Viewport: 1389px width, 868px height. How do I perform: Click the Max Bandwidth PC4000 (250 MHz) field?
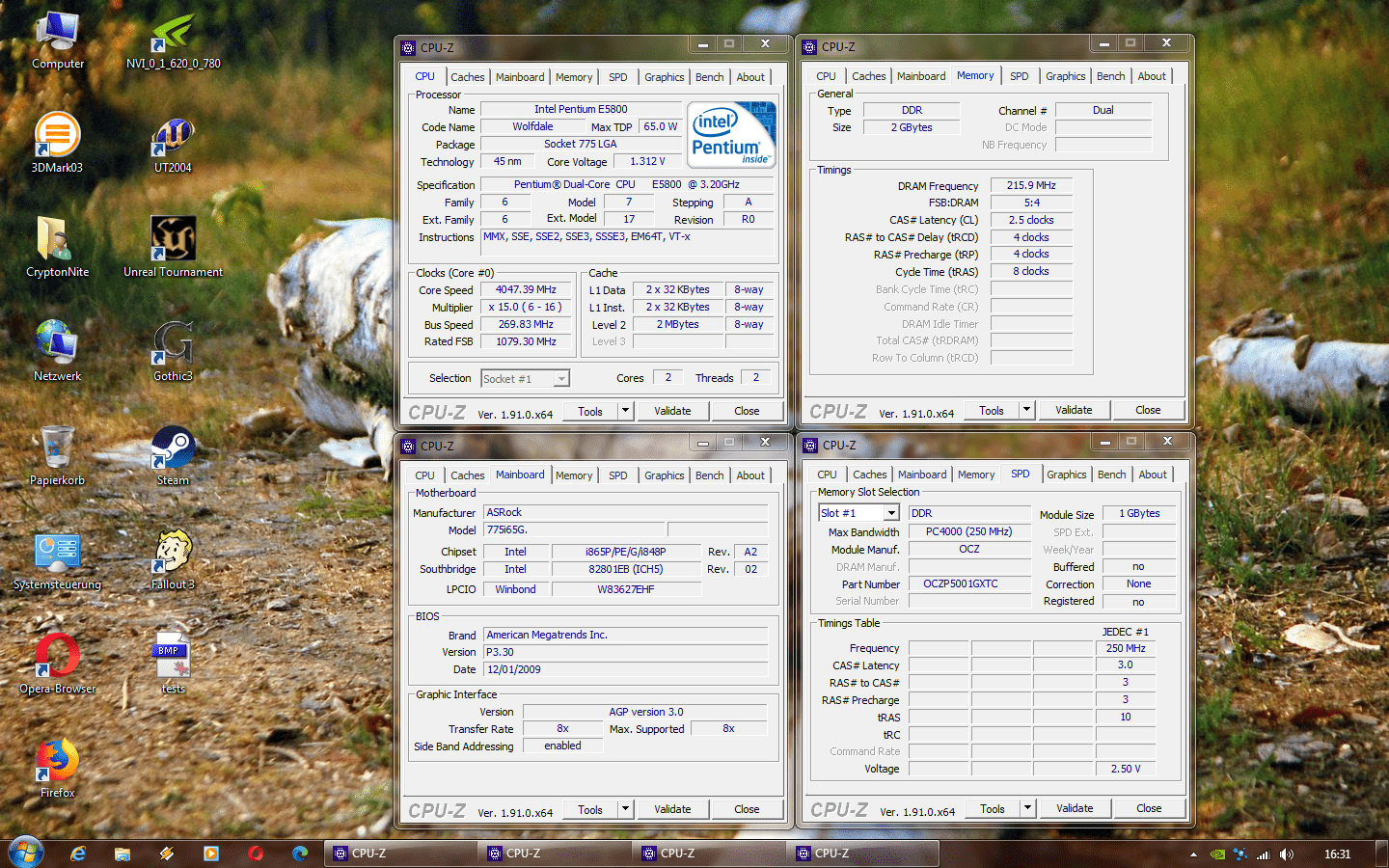969,531
